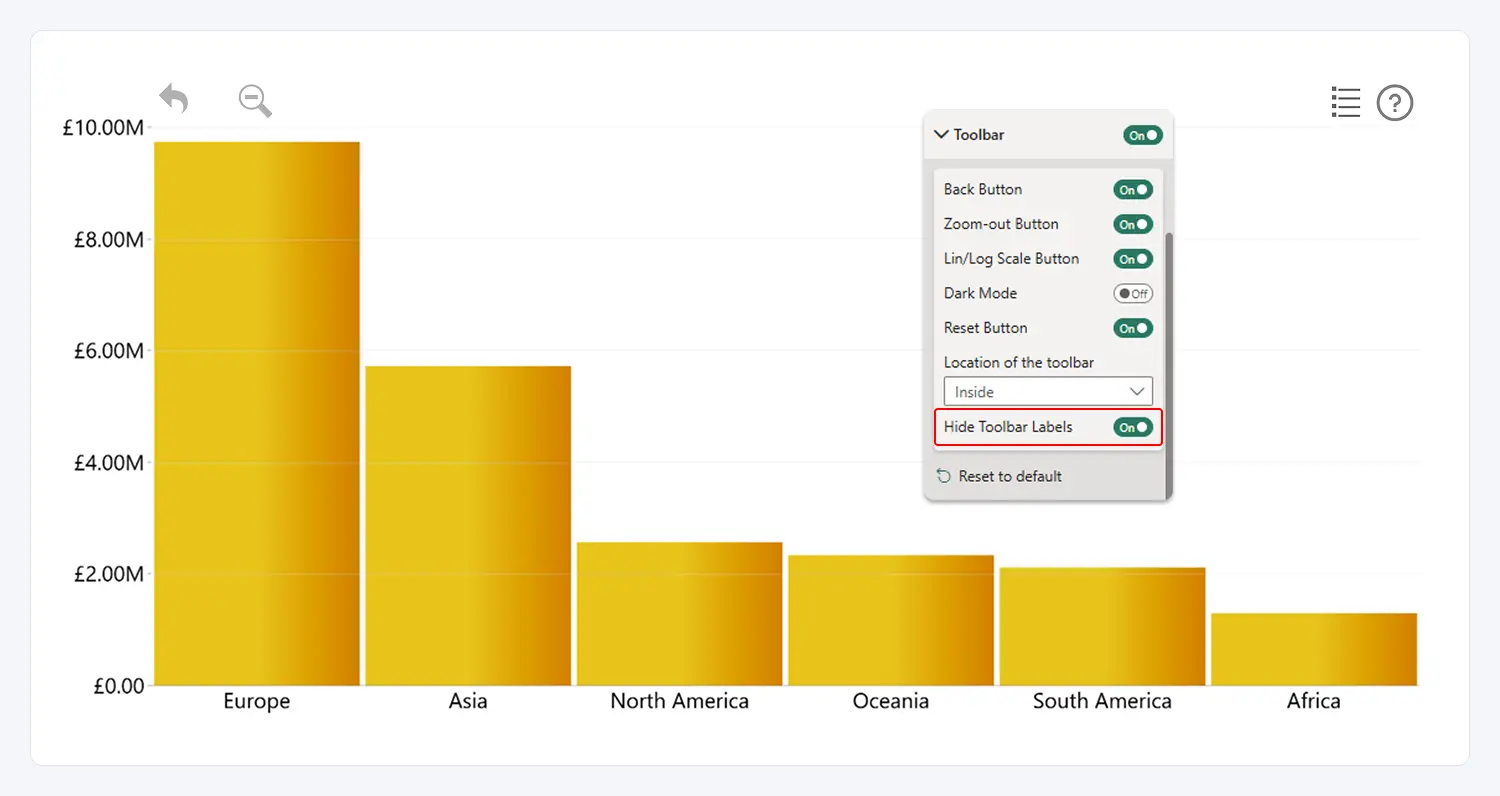Turn off the Reset Button toggle
The width and height of the screenshot is (1500, 796).
(1133, 328)
